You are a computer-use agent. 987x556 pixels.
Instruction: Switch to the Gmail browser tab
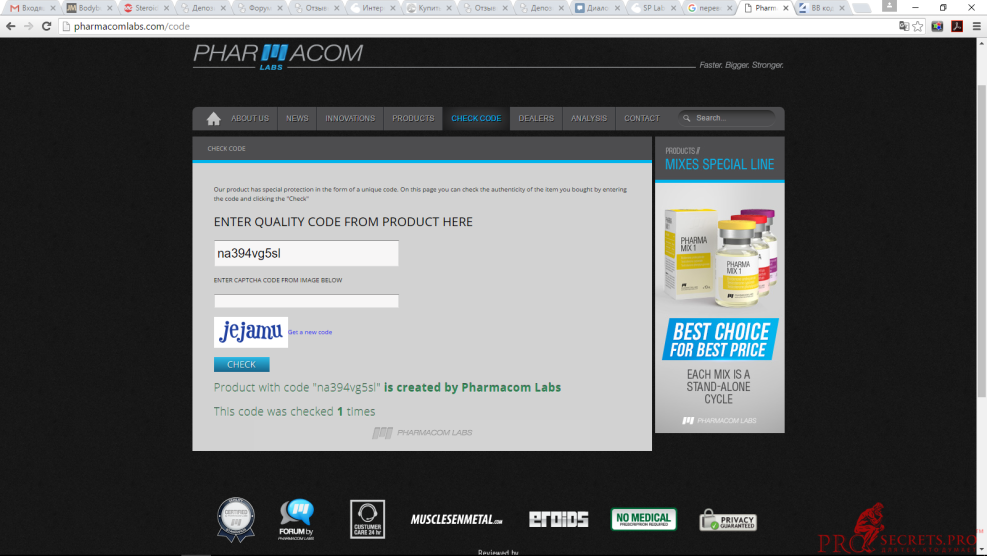(30, 7)
